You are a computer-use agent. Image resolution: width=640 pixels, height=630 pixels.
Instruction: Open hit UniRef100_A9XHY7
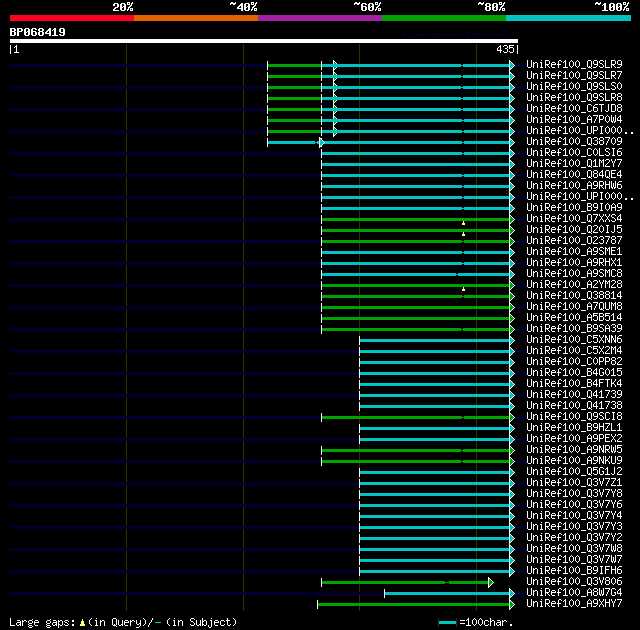574,604
